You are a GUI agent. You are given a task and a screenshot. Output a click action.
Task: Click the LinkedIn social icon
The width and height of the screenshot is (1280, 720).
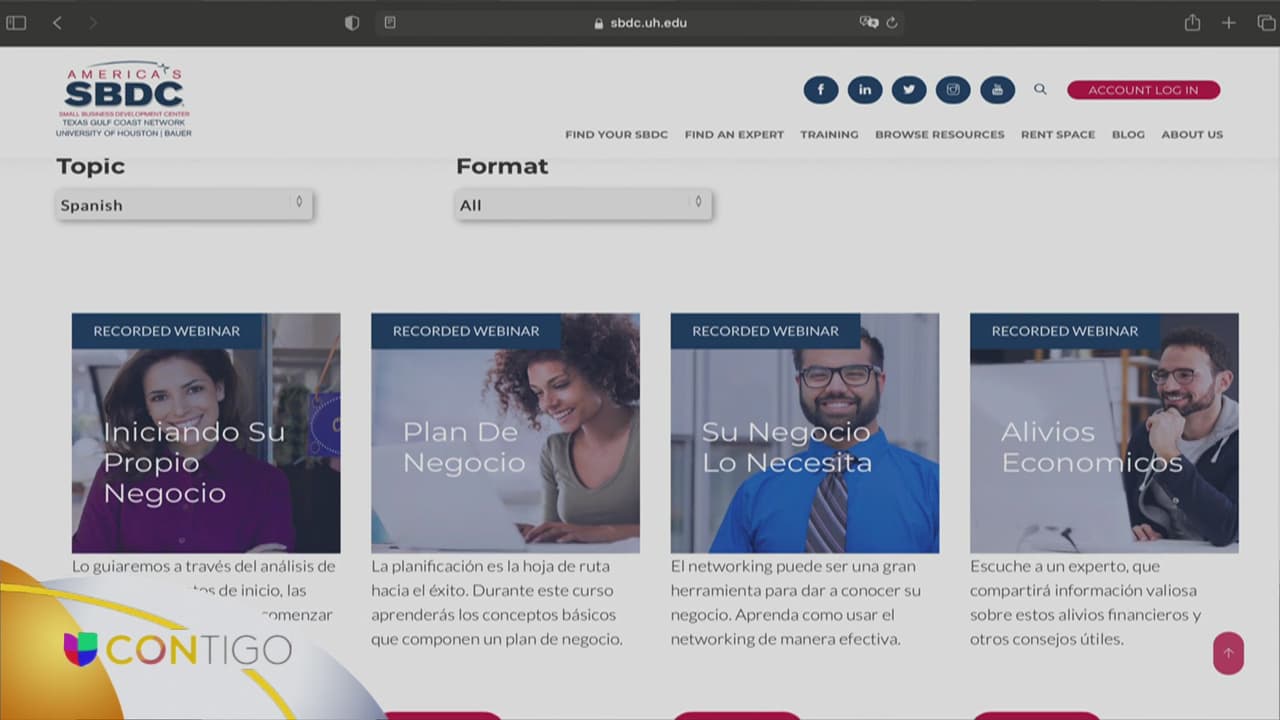coord(865,90)
